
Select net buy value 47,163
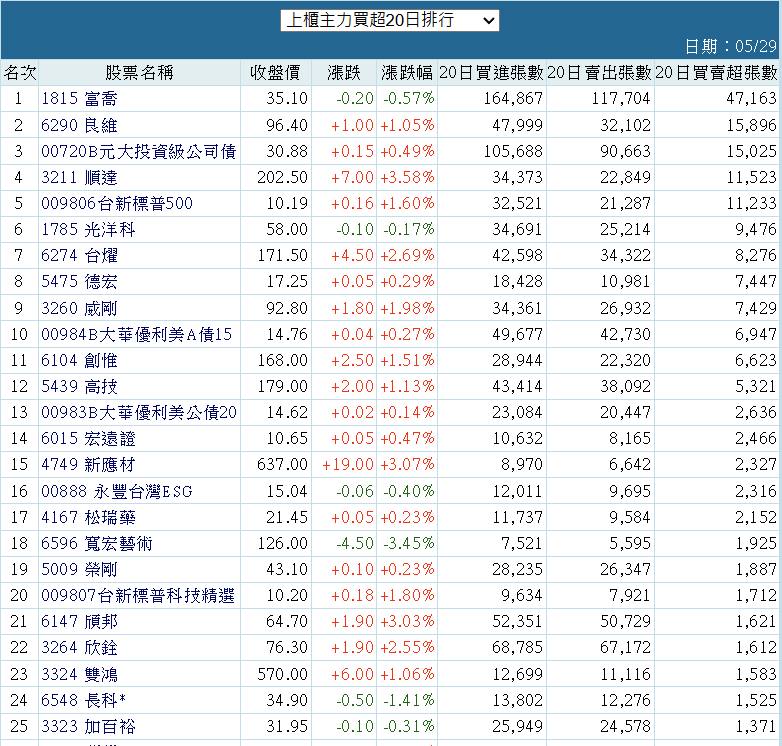click(x=752, y=98)
